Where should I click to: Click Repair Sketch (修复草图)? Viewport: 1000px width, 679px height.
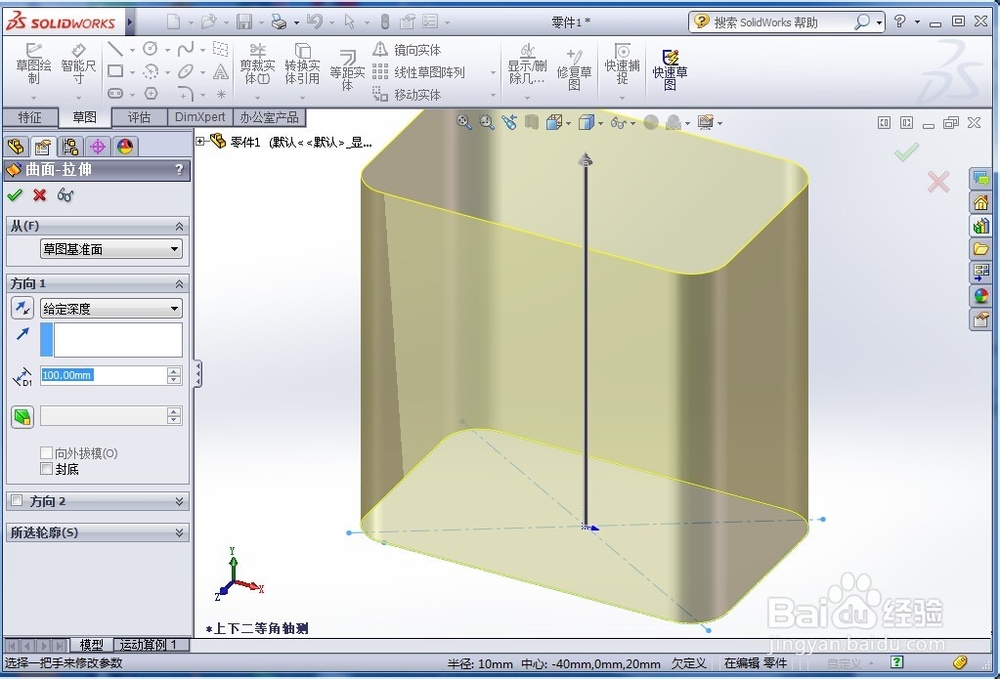pyautogui.click(x=574, y=69)
